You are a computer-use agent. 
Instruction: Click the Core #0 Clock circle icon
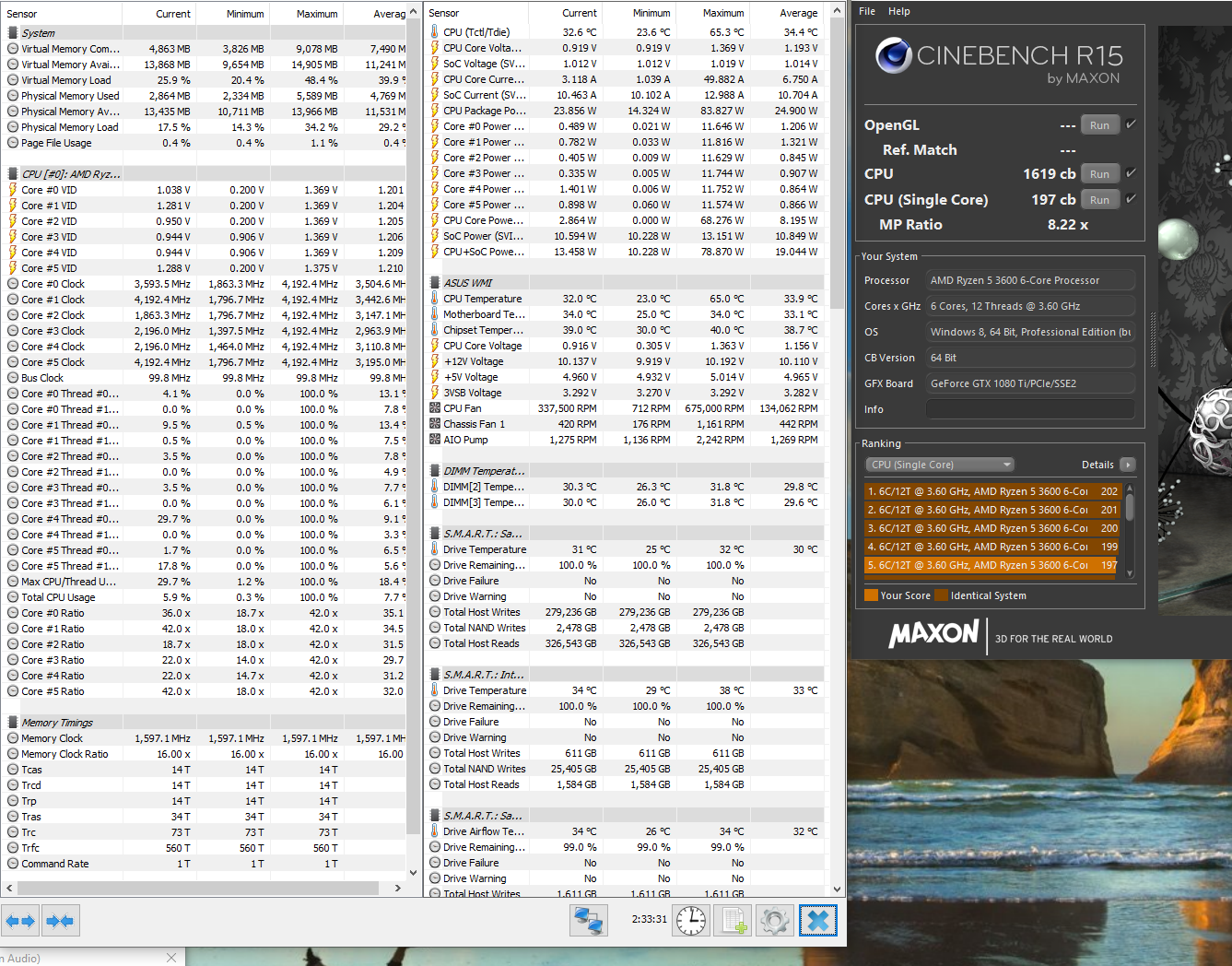pos(13,284)
